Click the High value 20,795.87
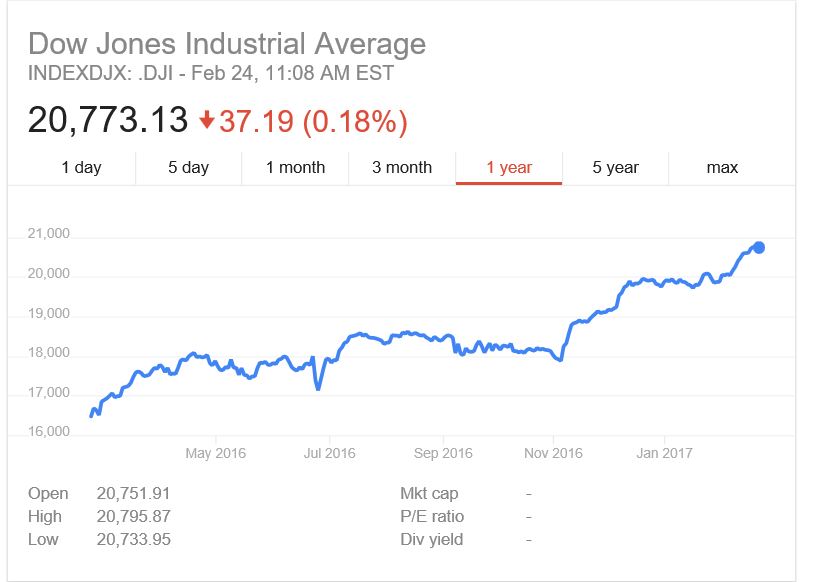The image size is (813, 582). tap(133, 516)
